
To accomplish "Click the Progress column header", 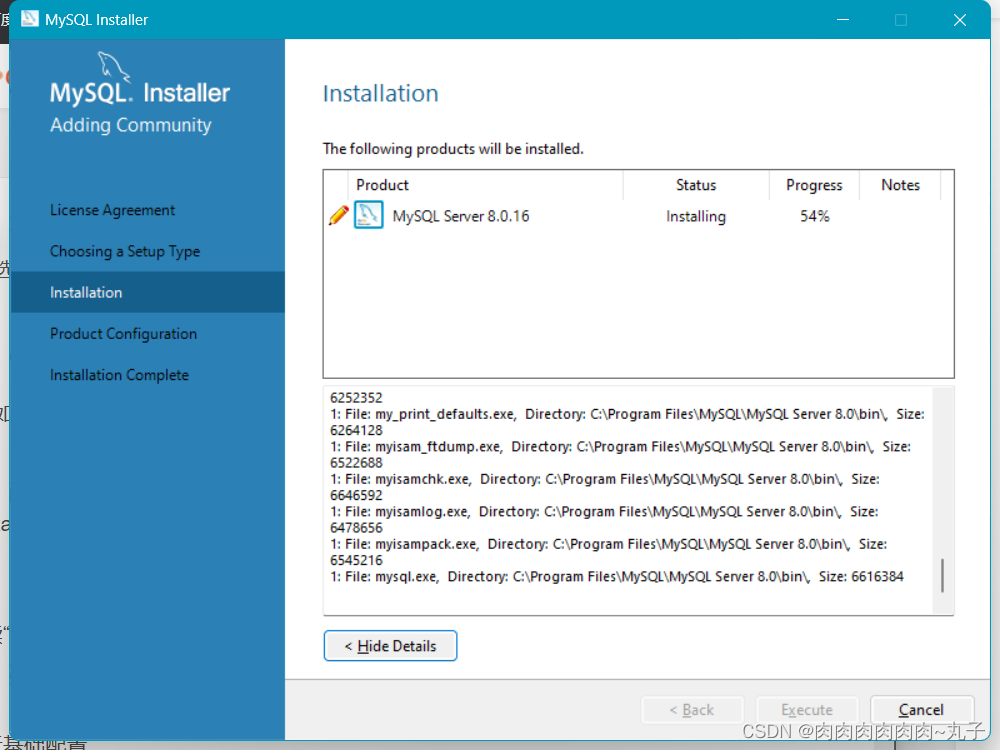I will coord(814,185).
